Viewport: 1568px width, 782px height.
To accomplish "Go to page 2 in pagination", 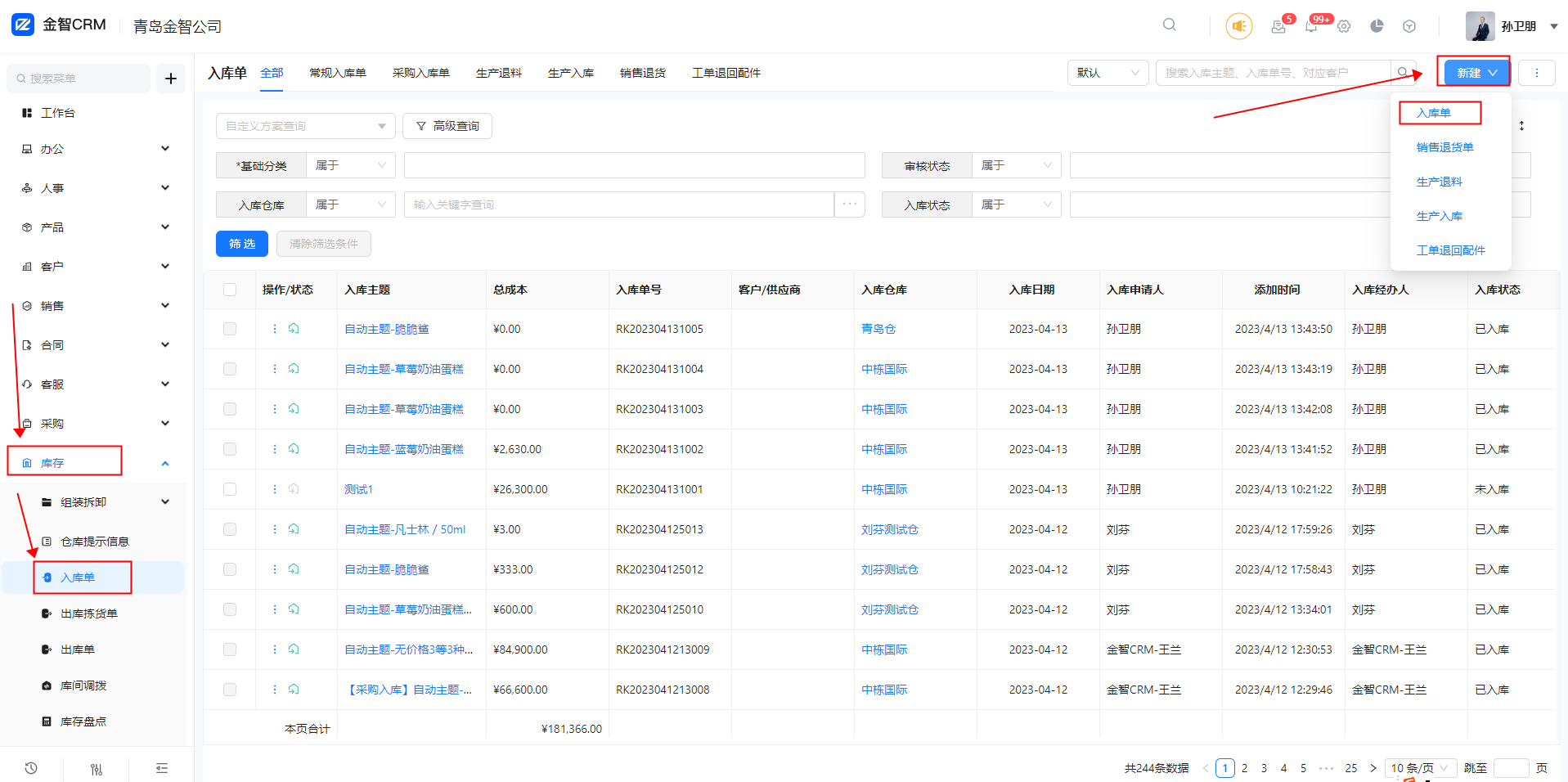I will 1244,768.
